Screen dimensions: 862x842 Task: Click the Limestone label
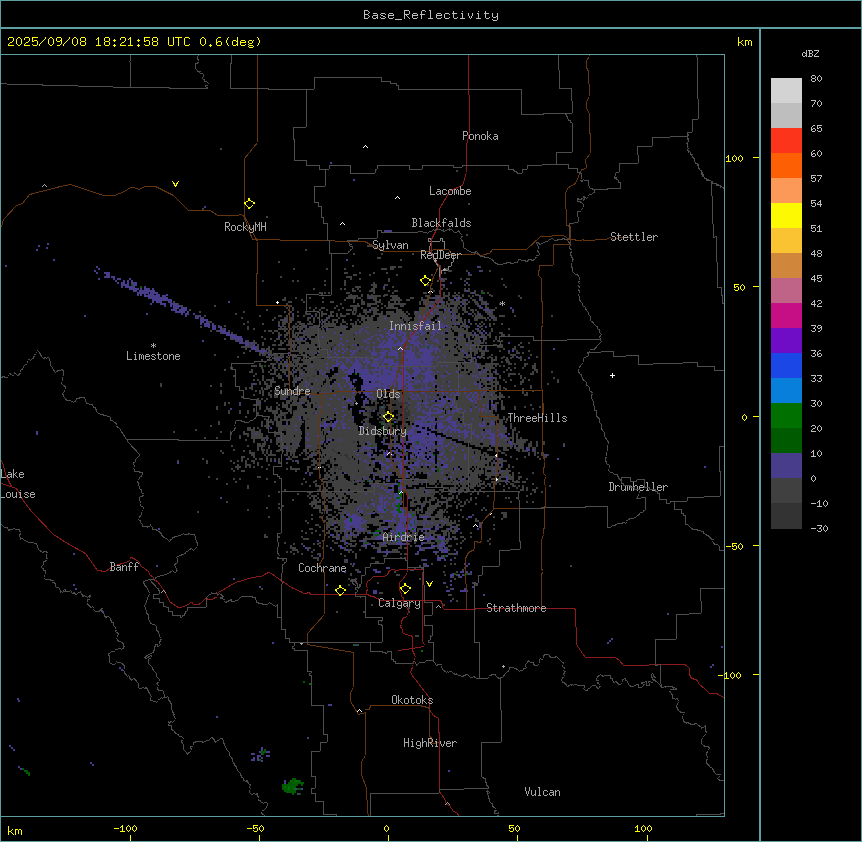tap(153, 356)
